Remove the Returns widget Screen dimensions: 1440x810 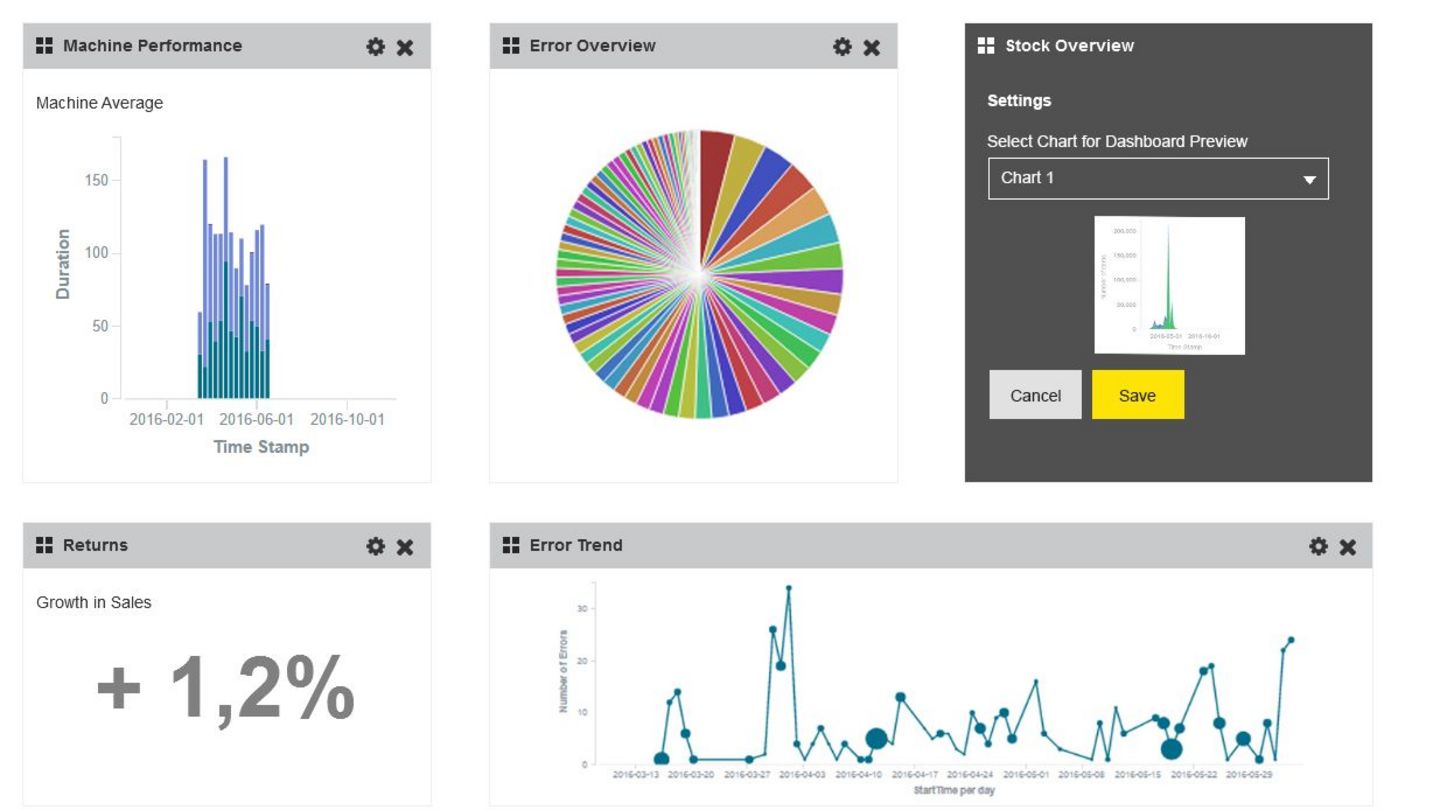pos(405,546)
